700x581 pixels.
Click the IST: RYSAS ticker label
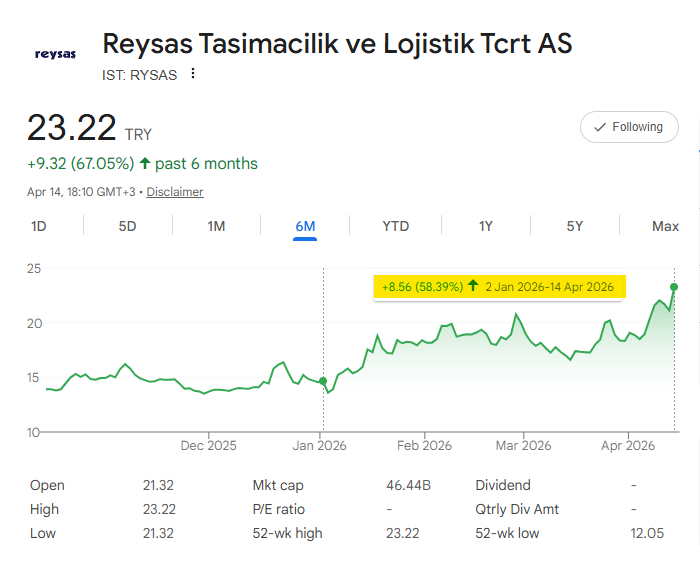click(x=139, y=75)
